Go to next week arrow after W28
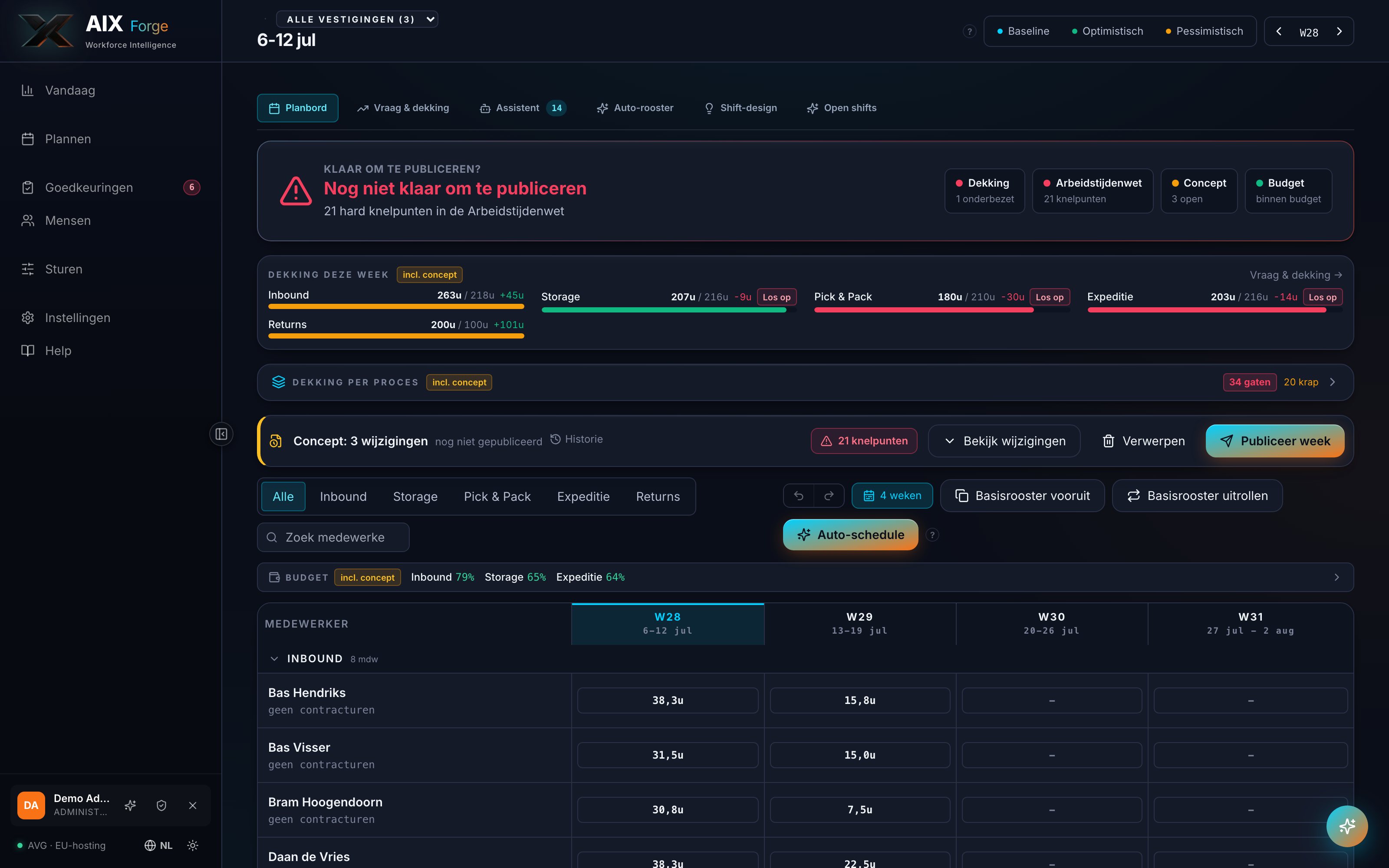The width and height of the screenshot is (1389, 868). (1339, 32)
